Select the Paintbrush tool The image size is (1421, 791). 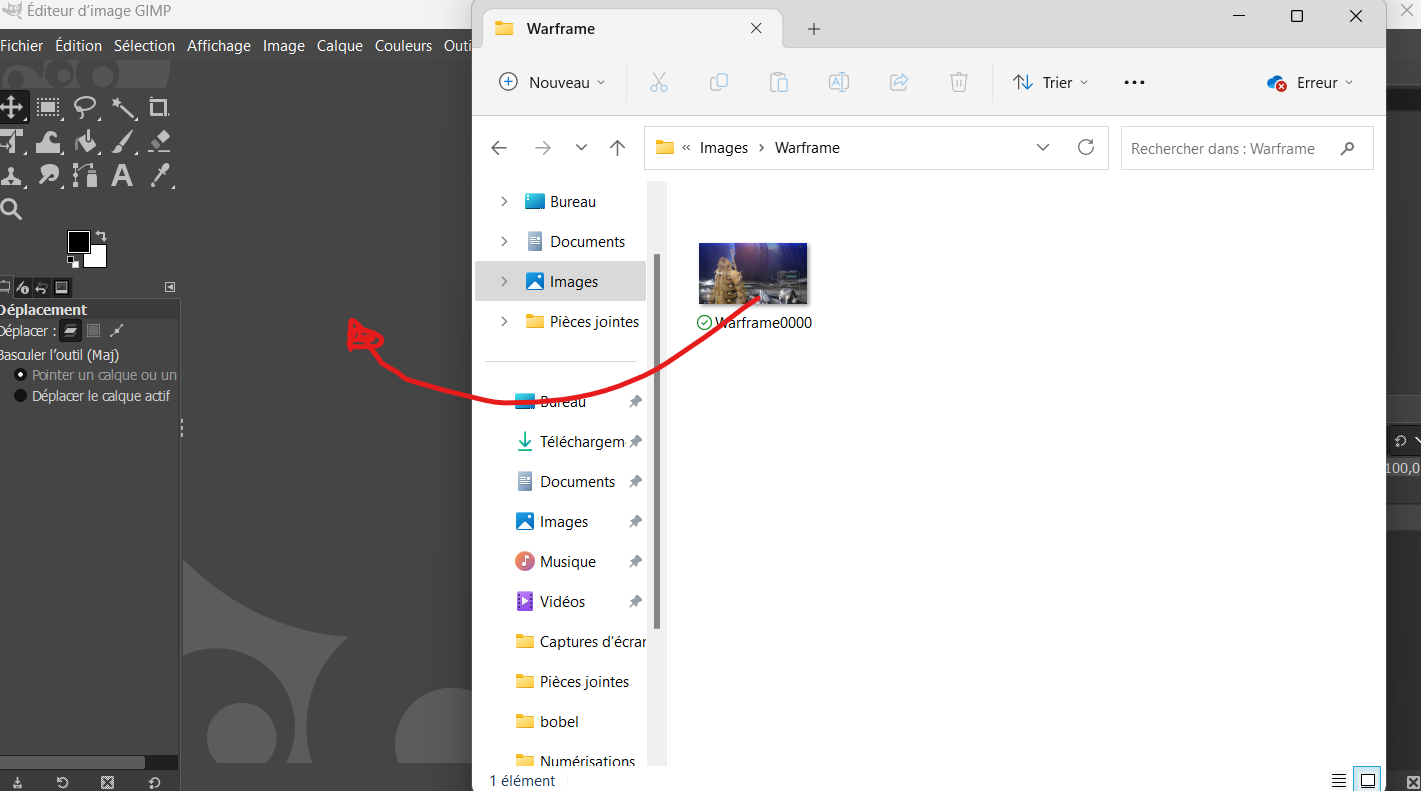click(x=123, y=142)
